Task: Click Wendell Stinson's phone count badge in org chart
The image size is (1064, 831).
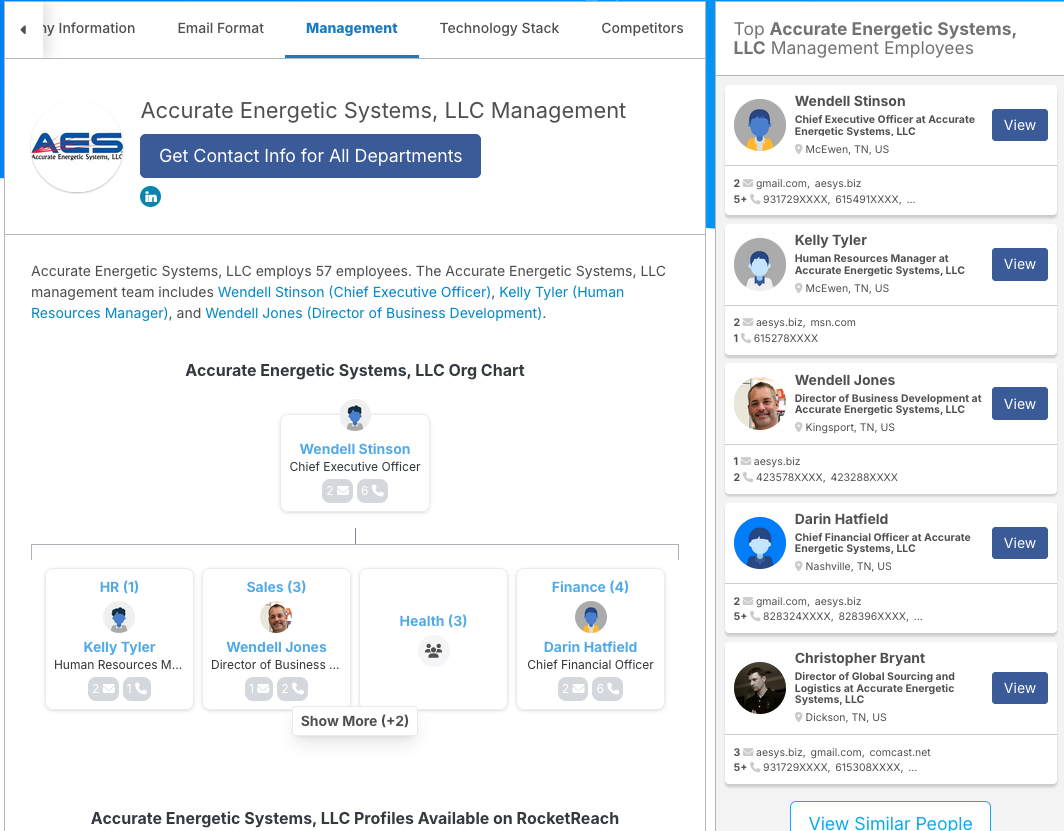Action: pos(373,490)
